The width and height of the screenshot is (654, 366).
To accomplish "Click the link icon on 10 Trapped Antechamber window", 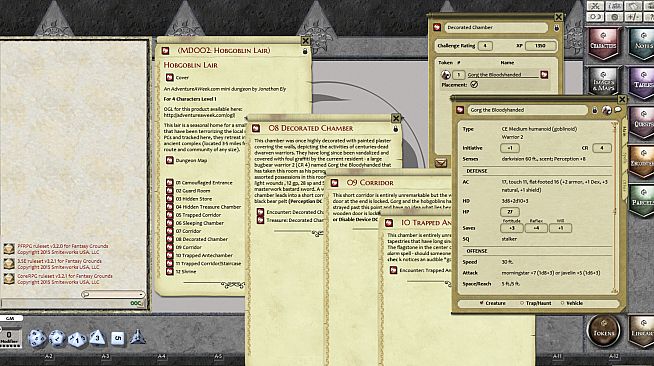I will (389, 223).
